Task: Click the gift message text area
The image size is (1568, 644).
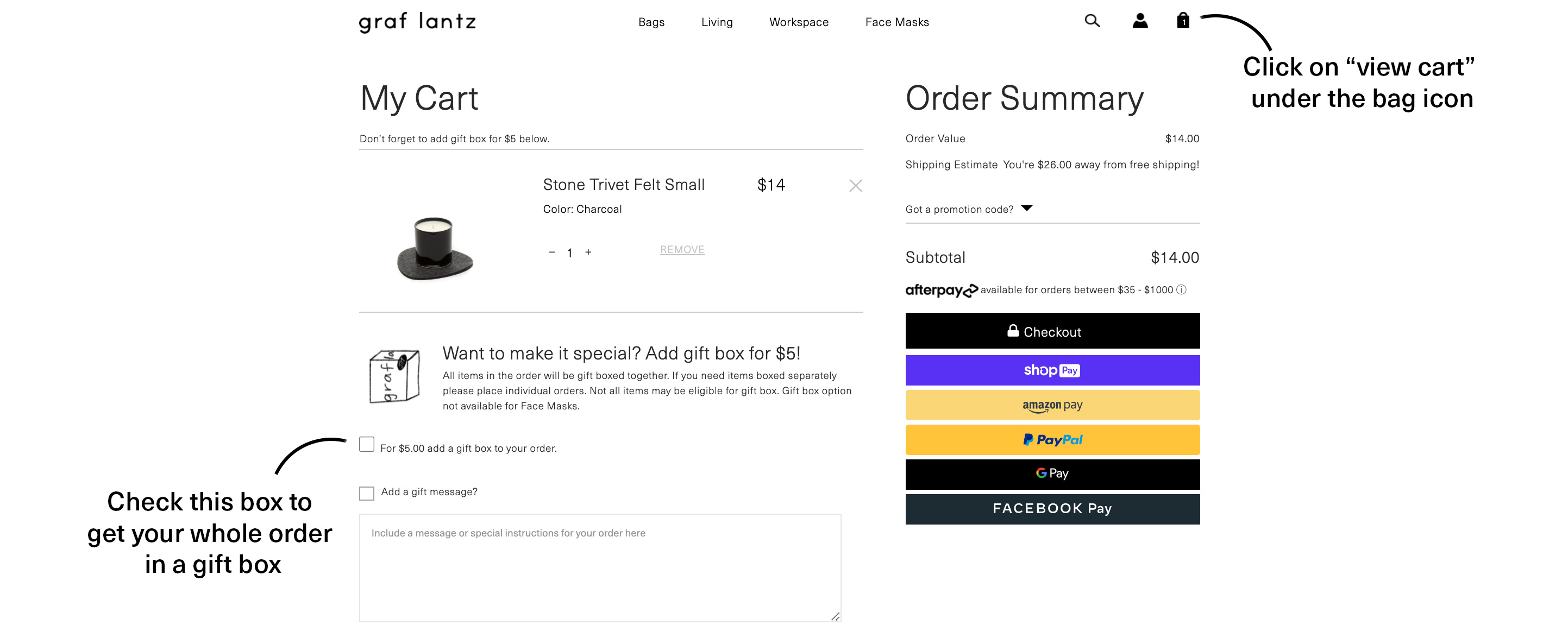Action: click(600, 567)
